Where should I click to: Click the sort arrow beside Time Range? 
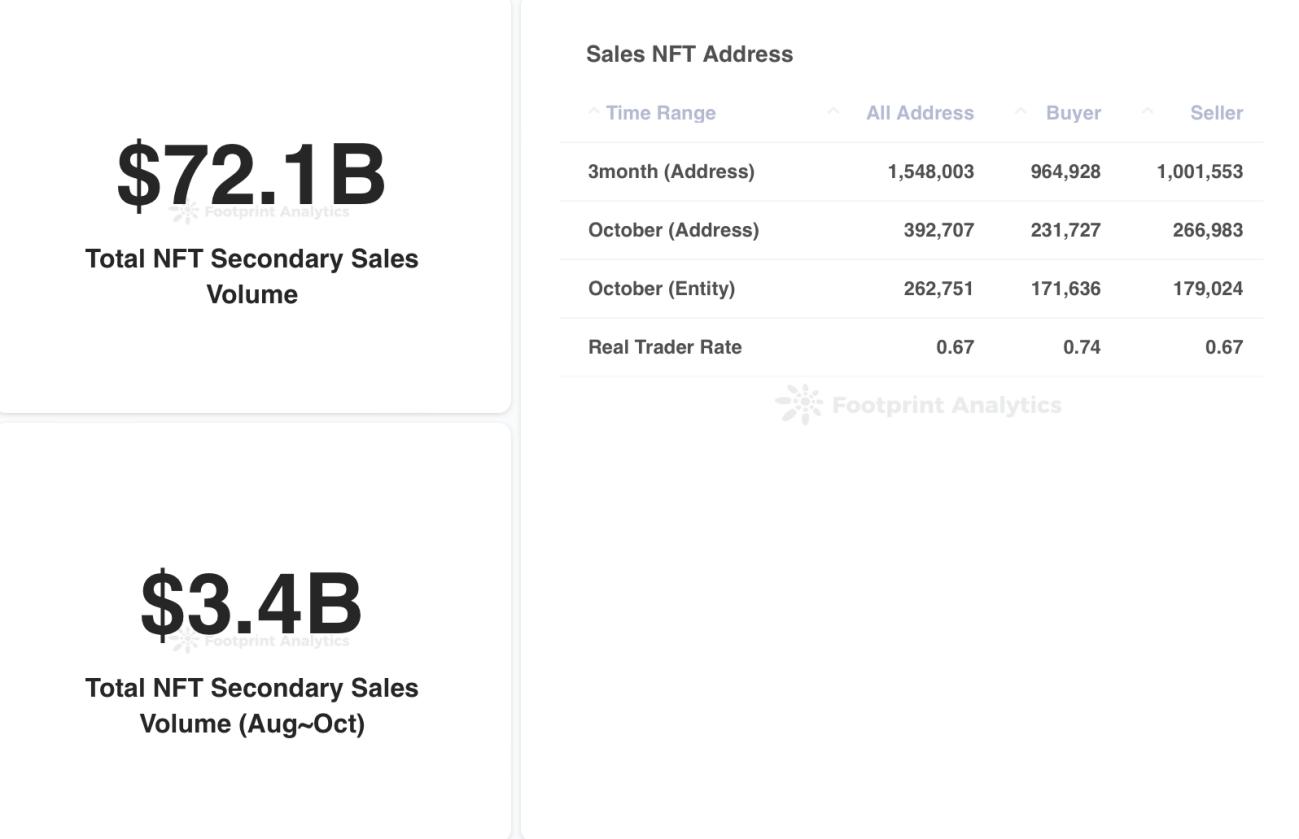pos(594,111)
